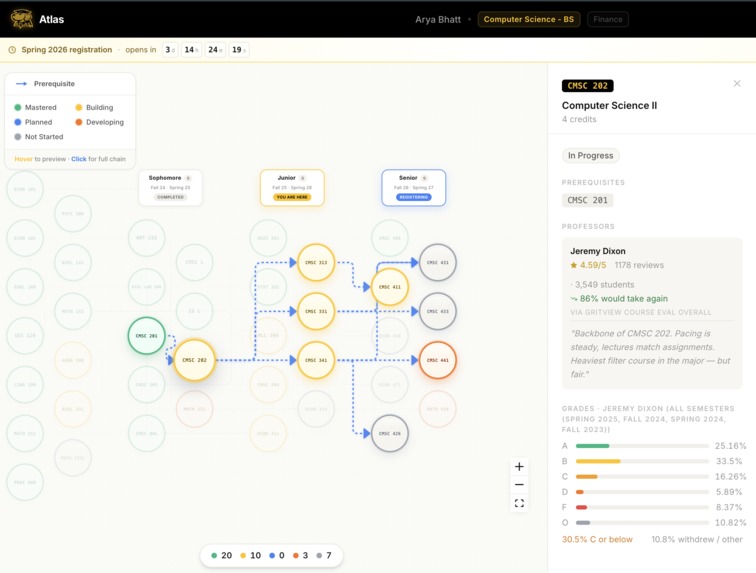Click the blue Planned legend dot
Viewport: 756px width, 573px height.
18,122
